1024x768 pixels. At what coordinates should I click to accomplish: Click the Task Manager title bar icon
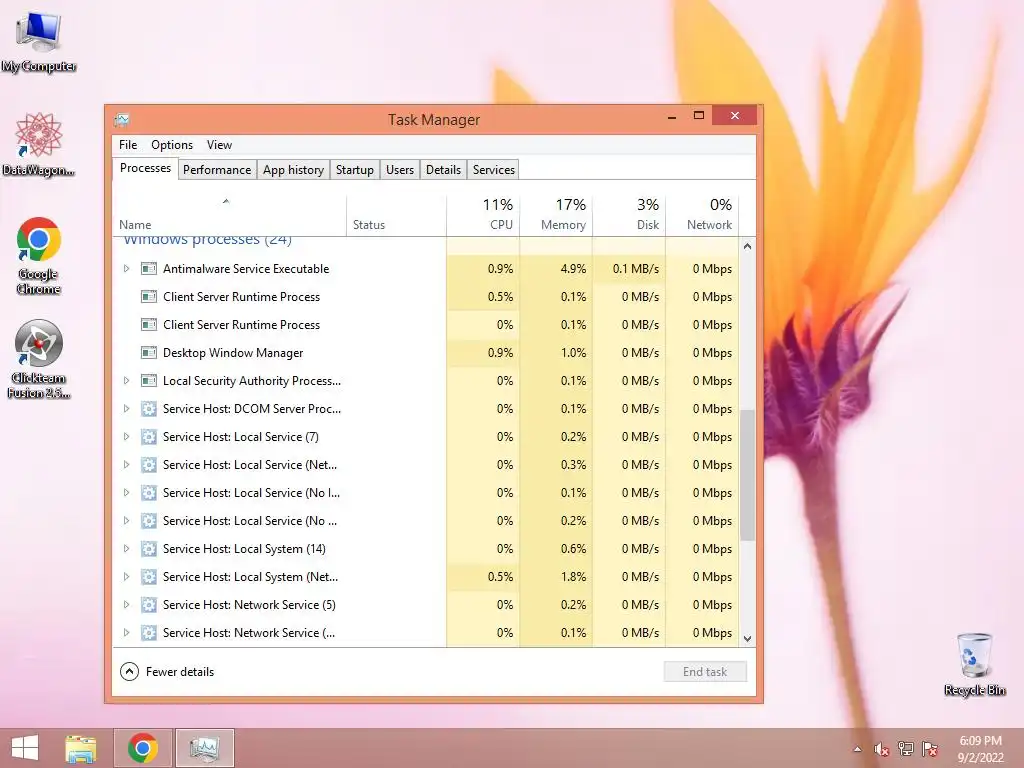click(121, 120)
